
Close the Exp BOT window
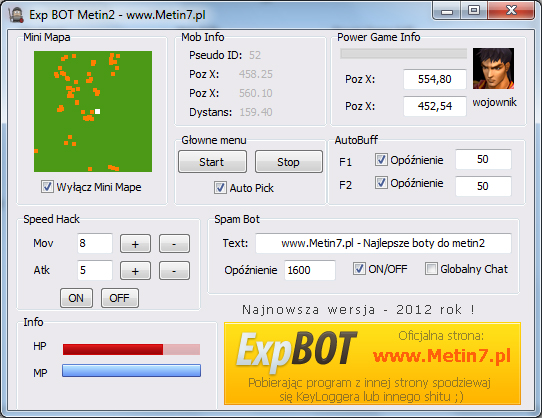tap(511, 11)
